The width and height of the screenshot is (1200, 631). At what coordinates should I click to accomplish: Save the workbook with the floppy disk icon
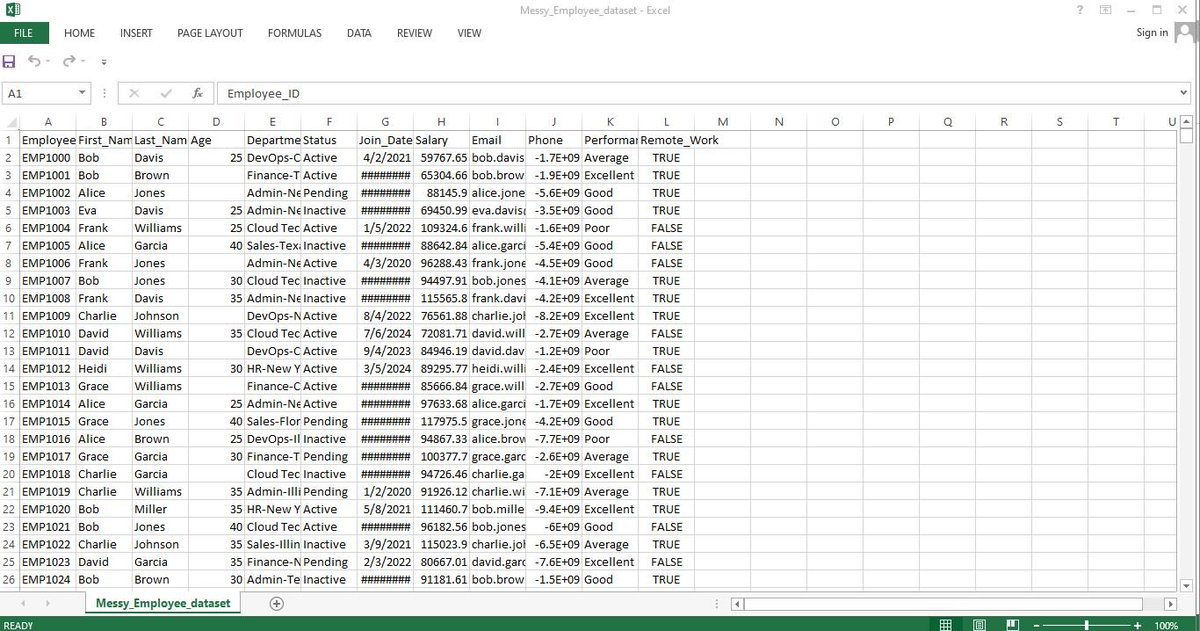(x=10, y=62)
